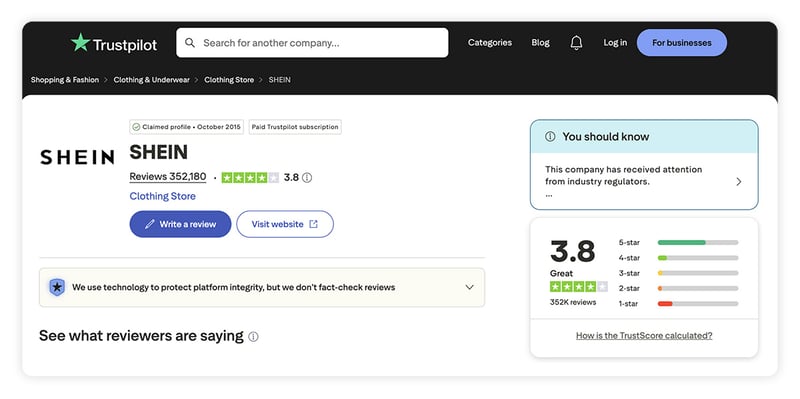This screenshot has height=399, width=800.
Task: Go to Shopping & Fashion breadcrumb
Action: coord(65,80)
